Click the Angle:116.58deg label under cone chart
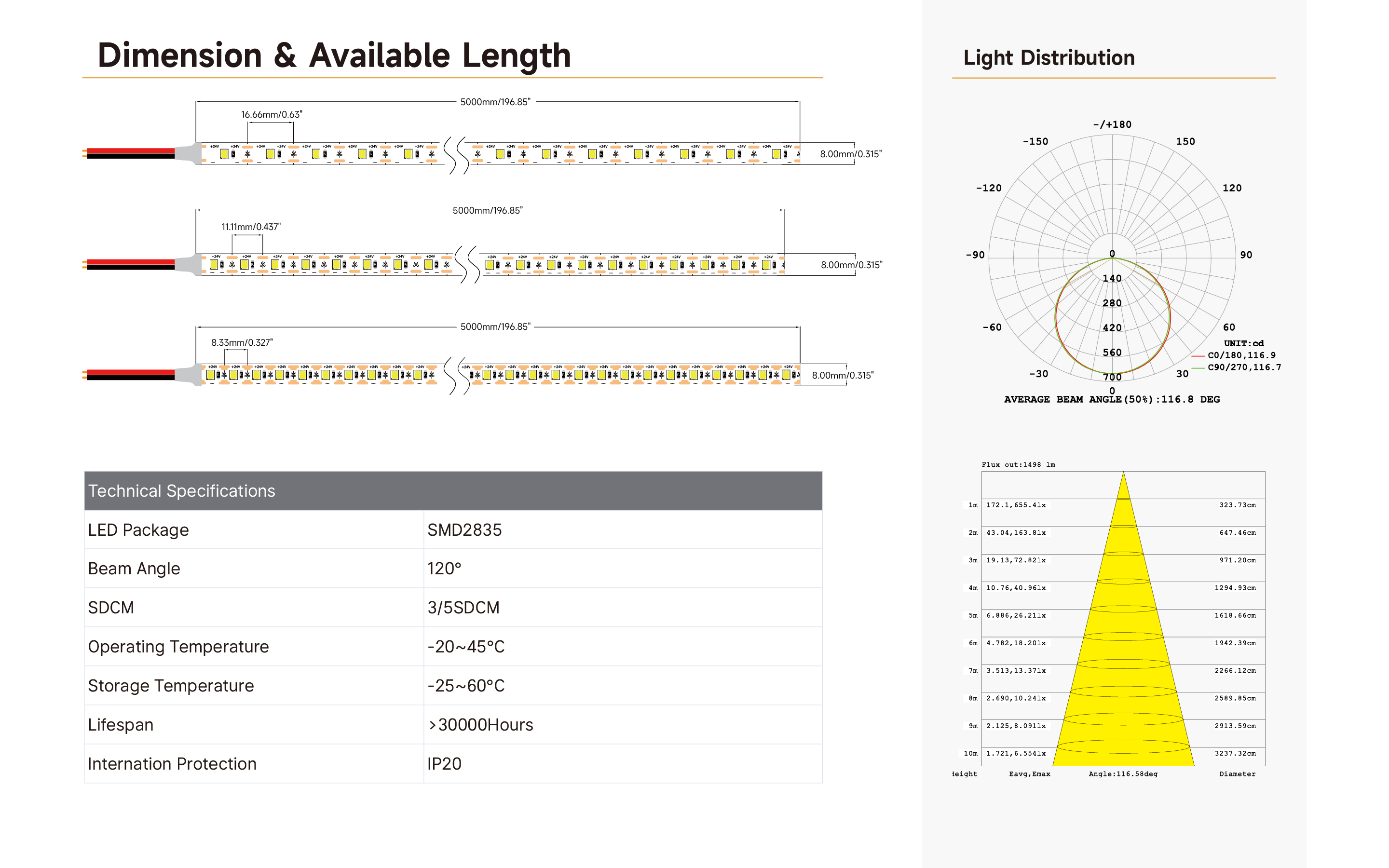This screenshot has height=868, width=1389. [x=1123, y=774]
